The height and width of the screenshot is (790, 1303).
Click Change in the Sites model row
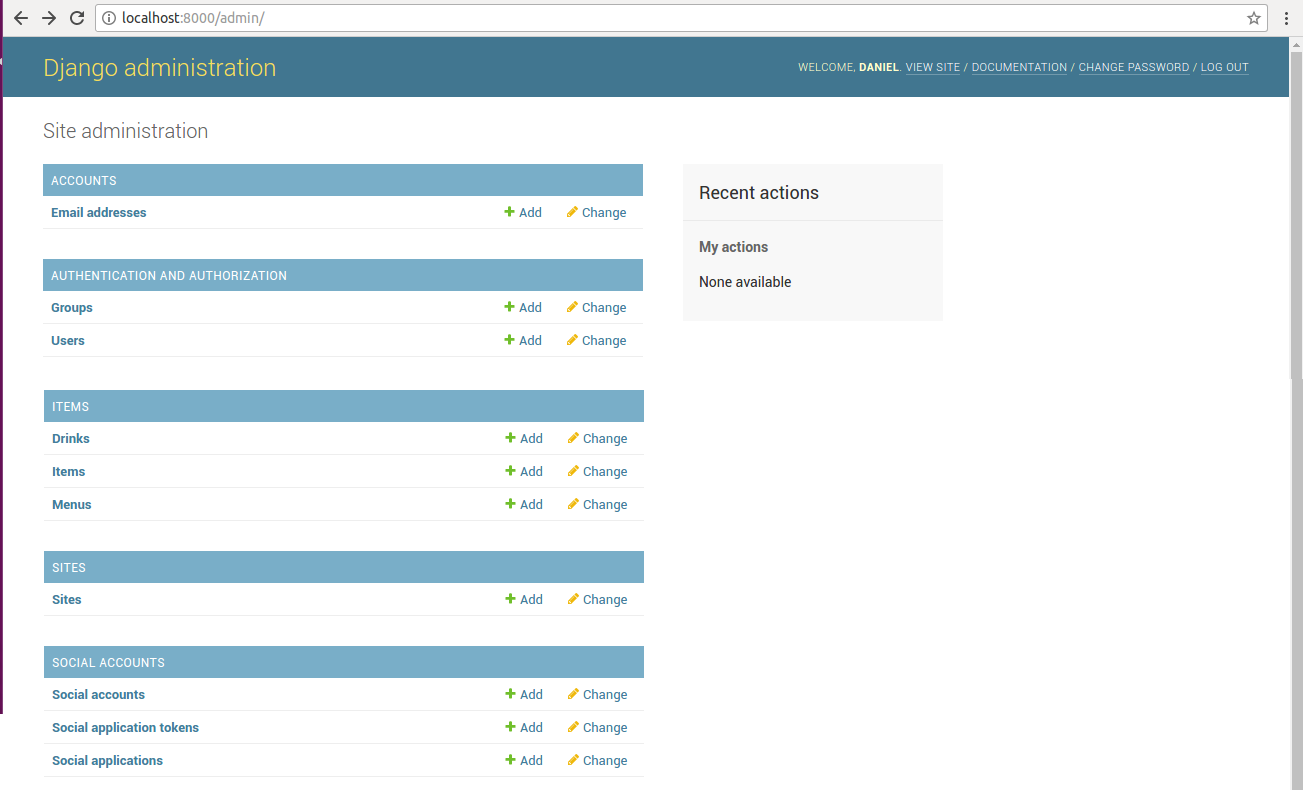(597, 599)
